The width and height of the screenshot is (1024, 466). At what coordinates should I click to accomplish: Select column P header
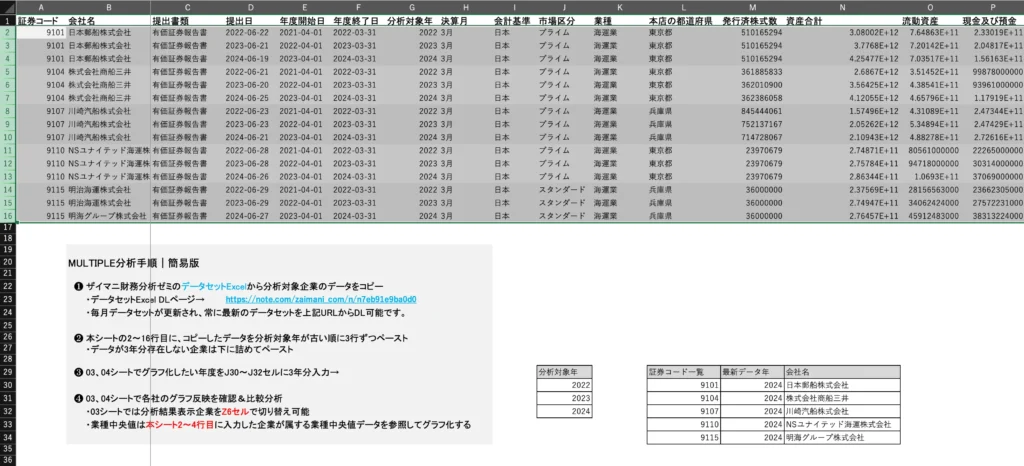tap(993, 7)
